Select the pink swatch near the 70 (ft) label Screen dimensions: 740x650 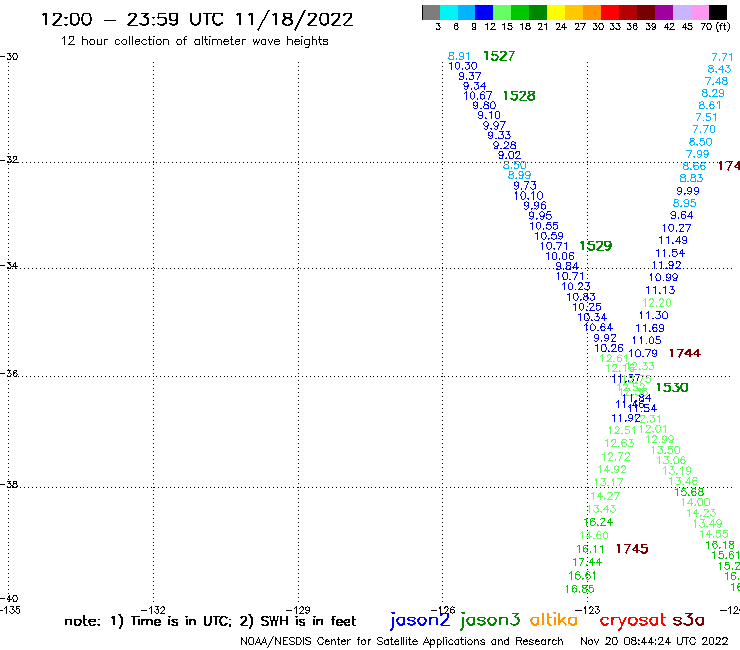pyautogui.click(x=699, y=12)
